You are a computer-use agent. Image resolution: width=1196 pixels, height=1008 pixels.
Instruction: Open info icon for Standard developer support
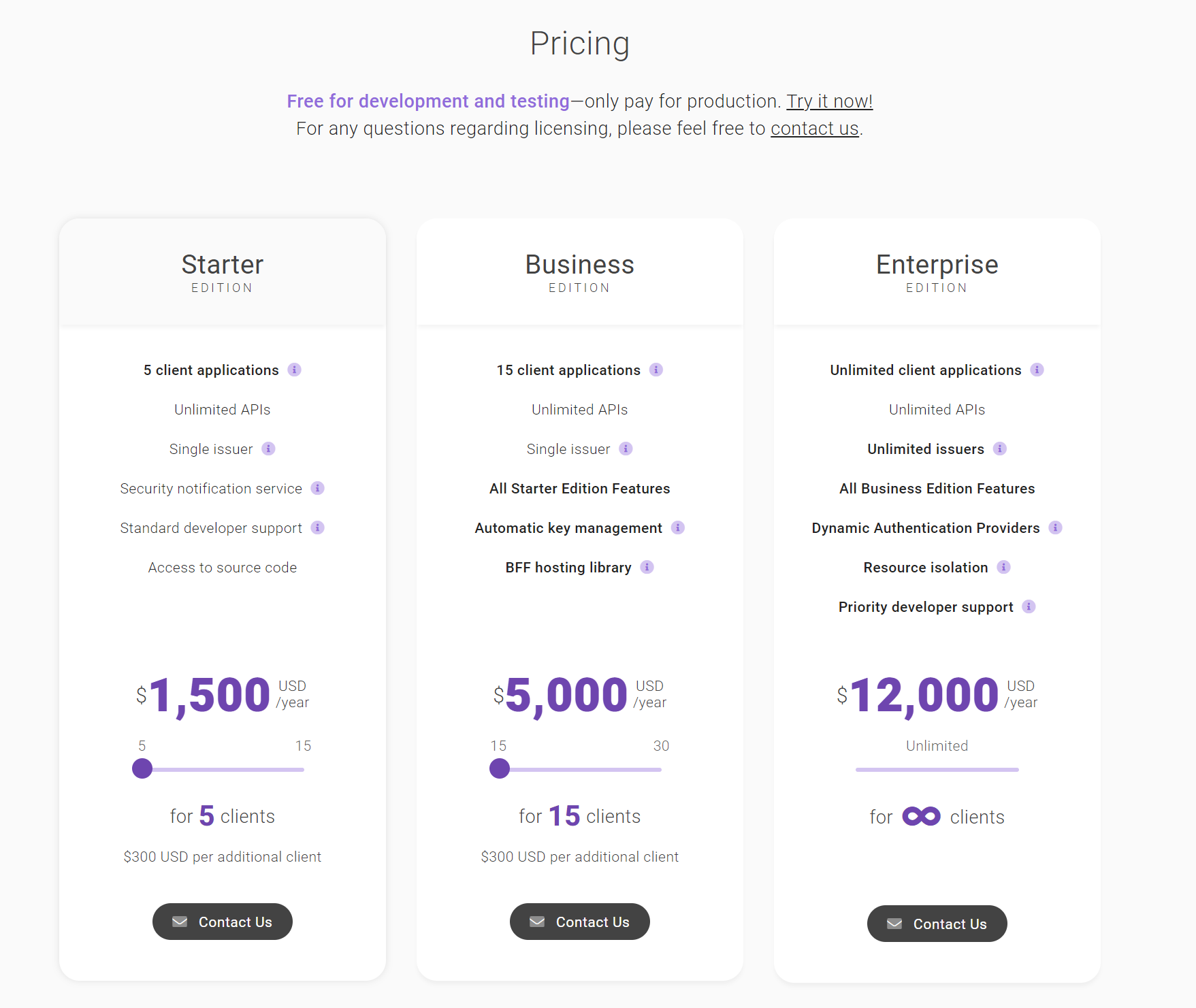[317, 527]
